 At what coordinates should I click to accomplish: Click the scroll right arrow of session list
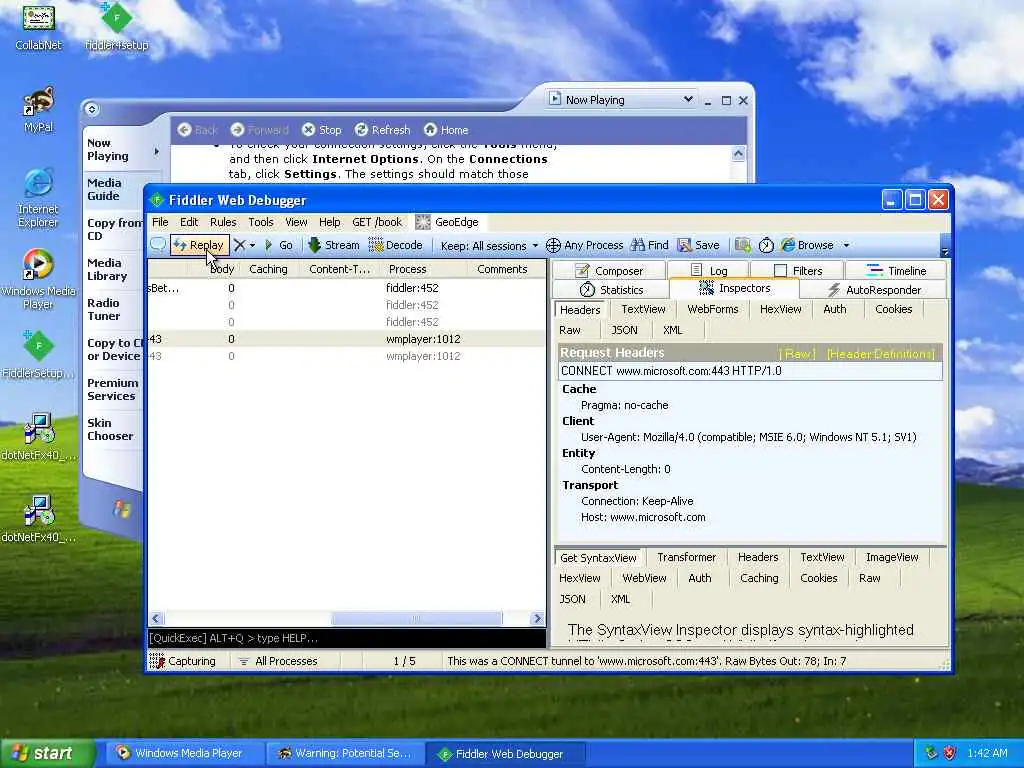(x=537, y=618)
